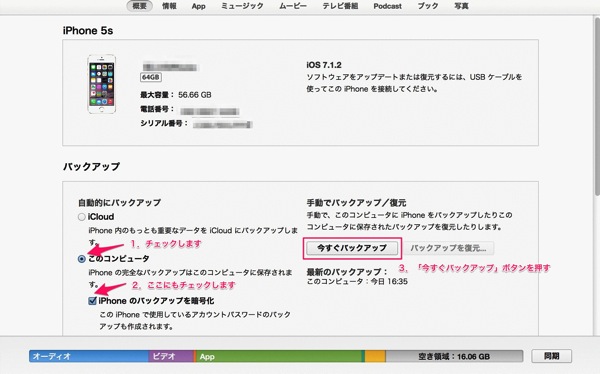Open the ブック tab
This screenshot has width=600, height=374.
(x=428, y=6)
